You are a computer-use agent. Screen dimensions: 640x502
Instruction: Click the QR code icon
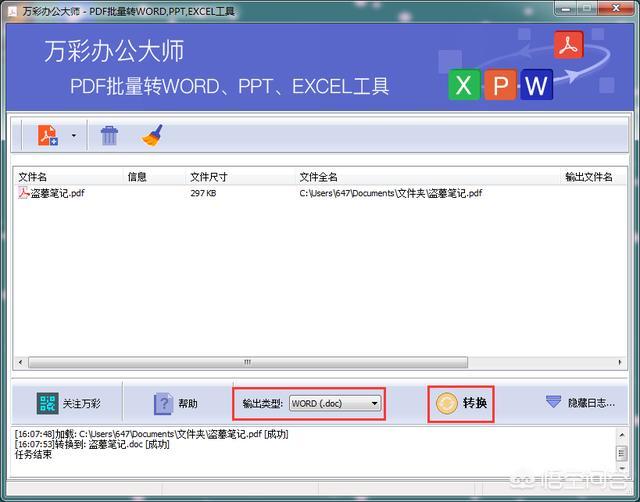pyautogui.click(x=47, y=403)
